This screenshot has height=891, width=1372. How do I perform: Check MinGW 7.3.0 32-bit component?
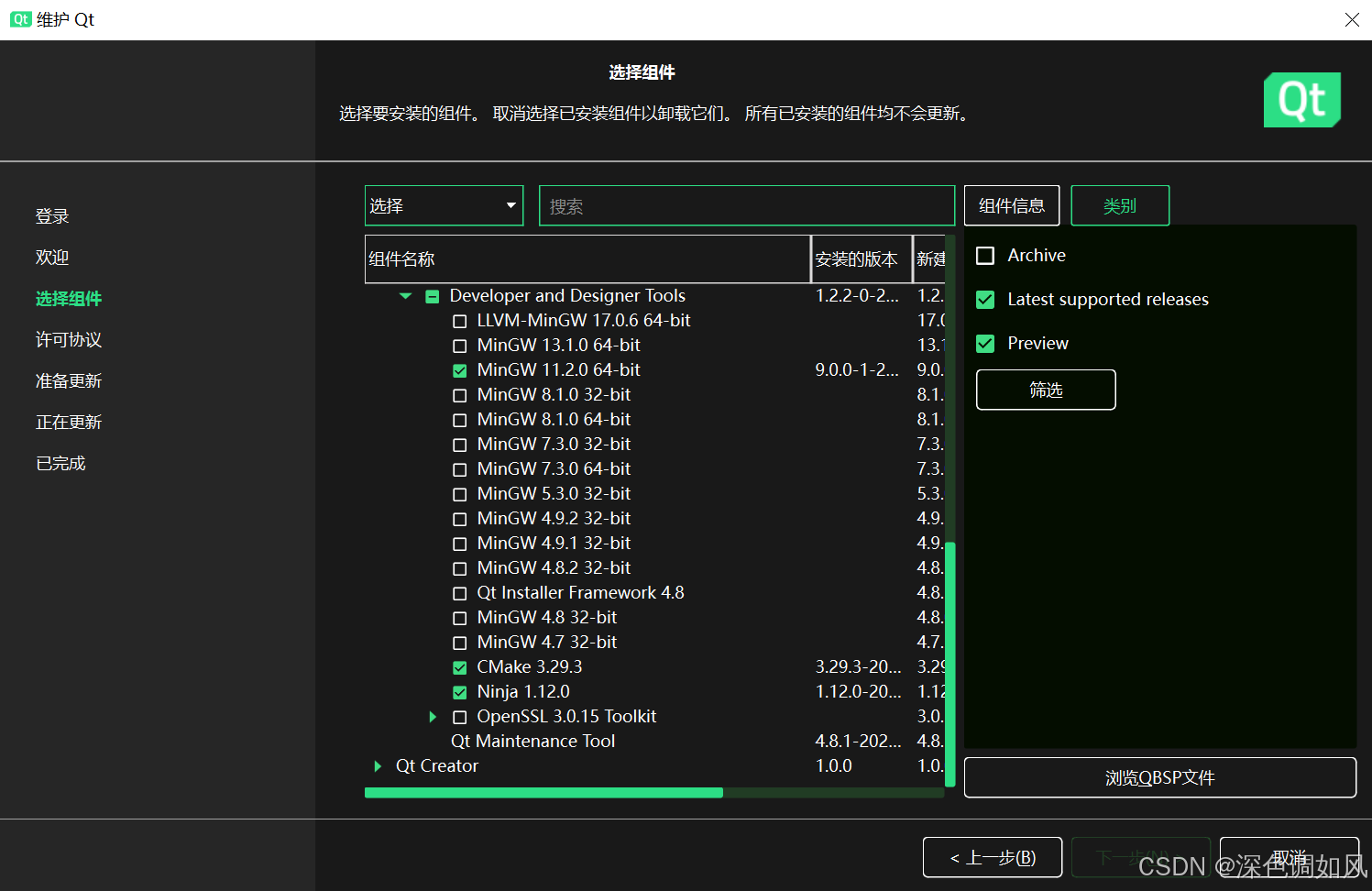(460, 445)
